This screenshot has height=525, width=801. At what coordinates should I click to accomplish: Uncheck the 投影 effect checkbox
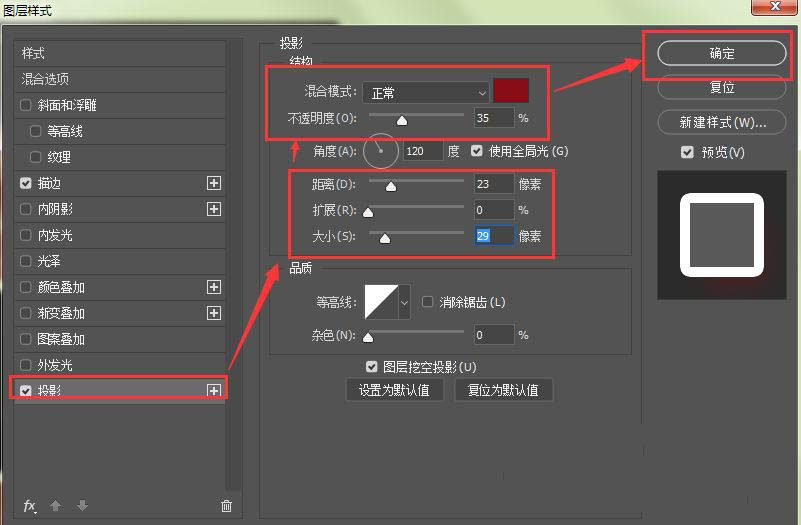25,391
